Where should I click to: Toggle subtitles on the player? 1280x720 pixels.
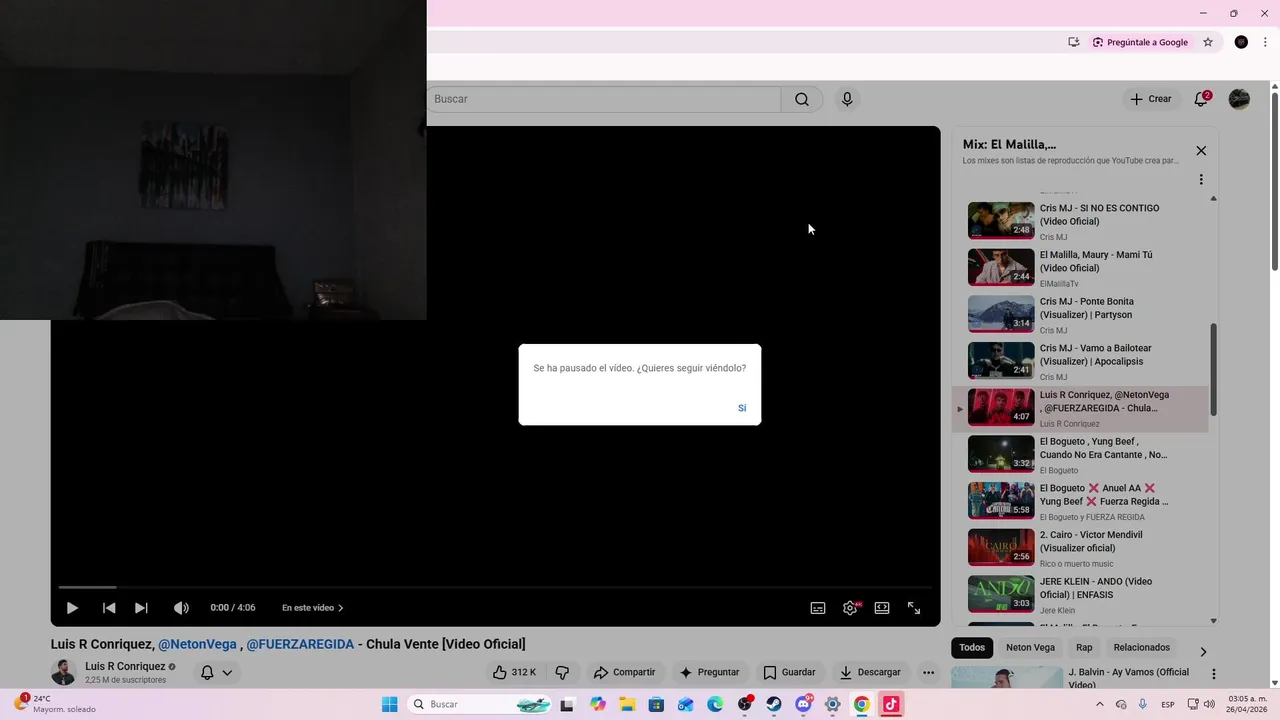click(818, 608)
